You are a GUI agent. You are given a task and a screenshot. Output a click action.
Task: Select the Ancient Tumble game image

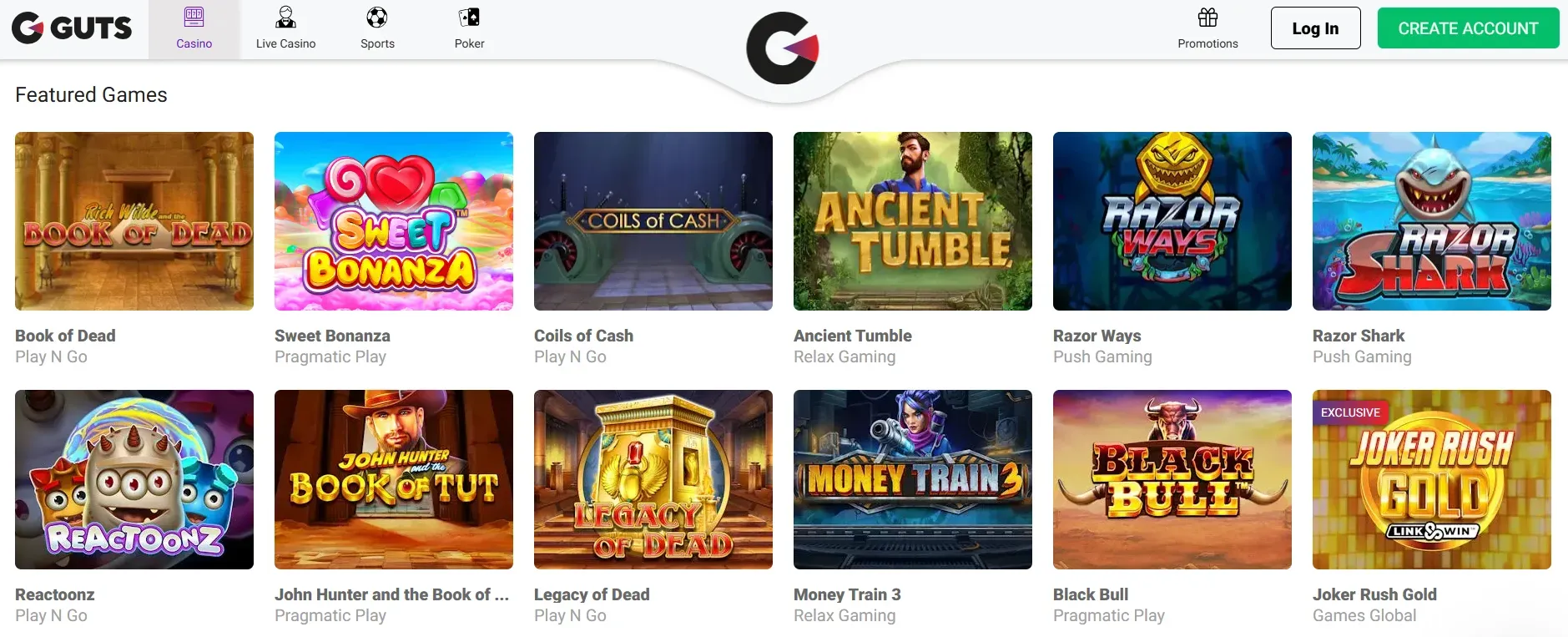click(913, 221)
